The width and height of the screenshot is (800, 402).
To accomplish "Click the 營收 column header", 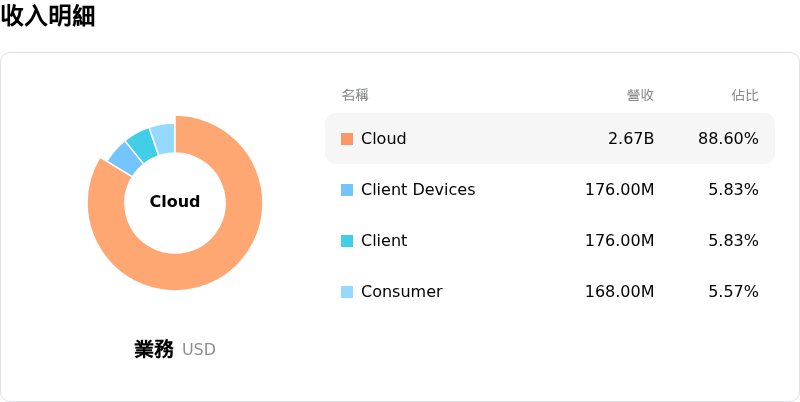I will click(x=640, y=95).
